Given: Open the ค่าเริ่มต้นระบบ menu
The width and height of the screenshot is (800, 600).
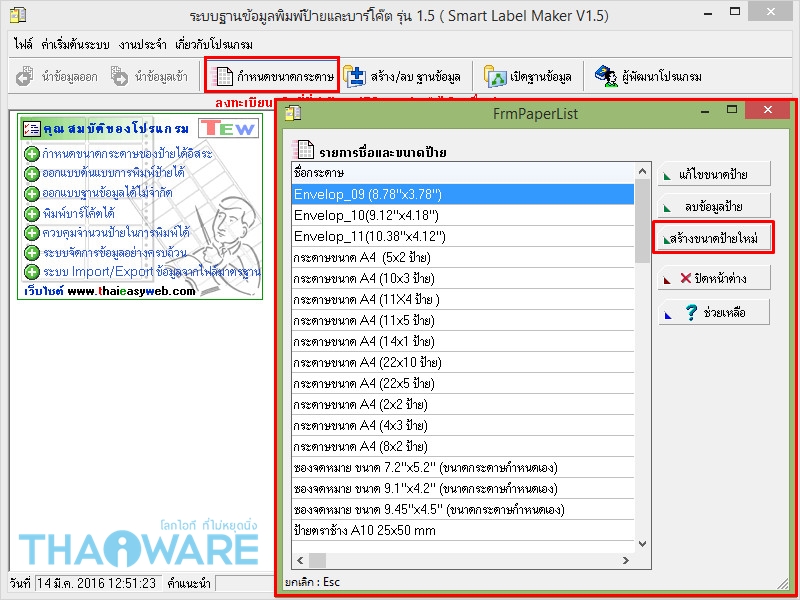Looking at the screenshot, I should pos(76,44).
